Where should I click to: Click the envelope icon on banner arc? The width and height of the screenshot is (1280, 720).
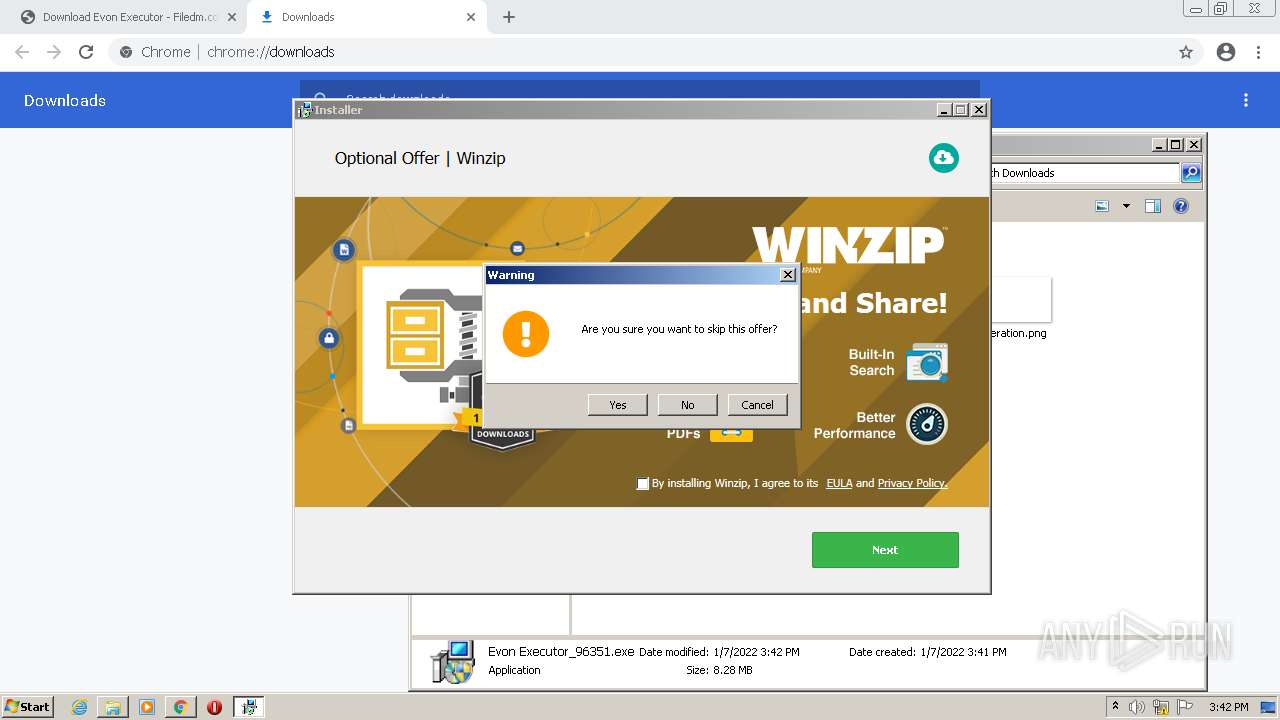click(x=517, y=248)
